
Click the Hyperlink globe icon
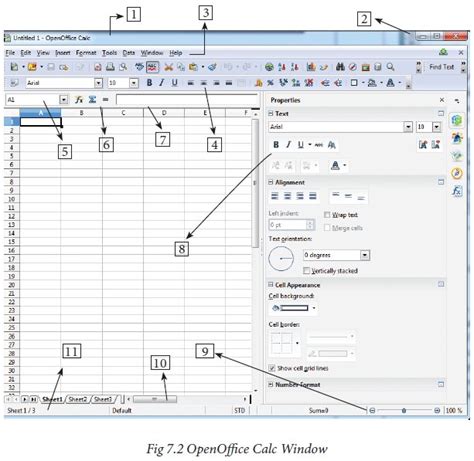[x=269, y=67]
